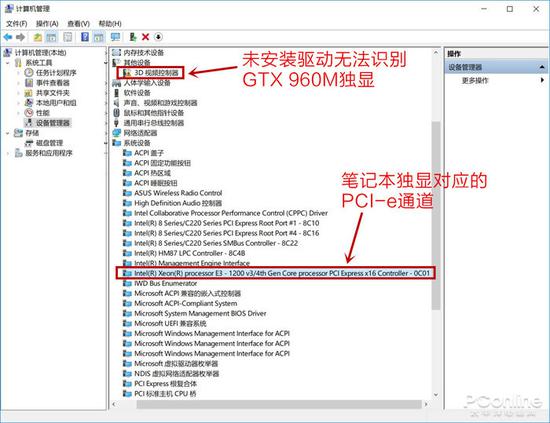Click the horizontal scrollbar right arrow

pyautogui.click(x=426, y=404)
